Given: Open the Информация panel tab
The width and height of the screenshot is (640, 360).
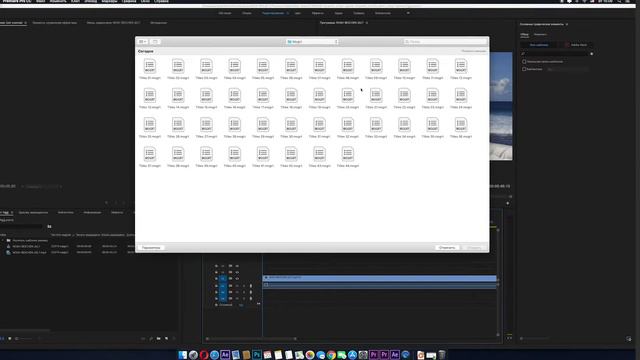Looking at the screenshot, I should point(92,213).
